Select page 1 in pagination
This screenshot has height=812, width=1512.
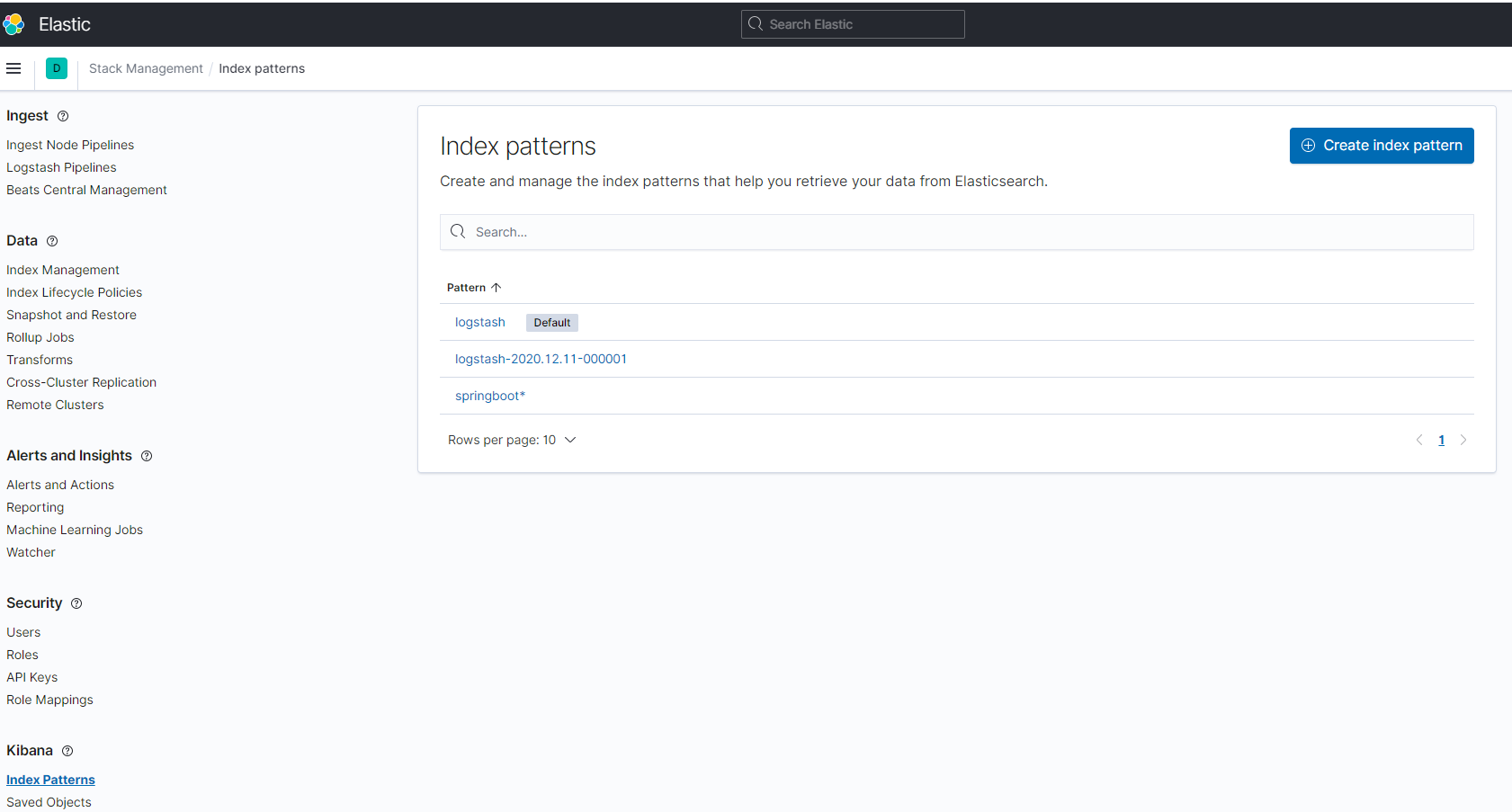point(1441,440)
